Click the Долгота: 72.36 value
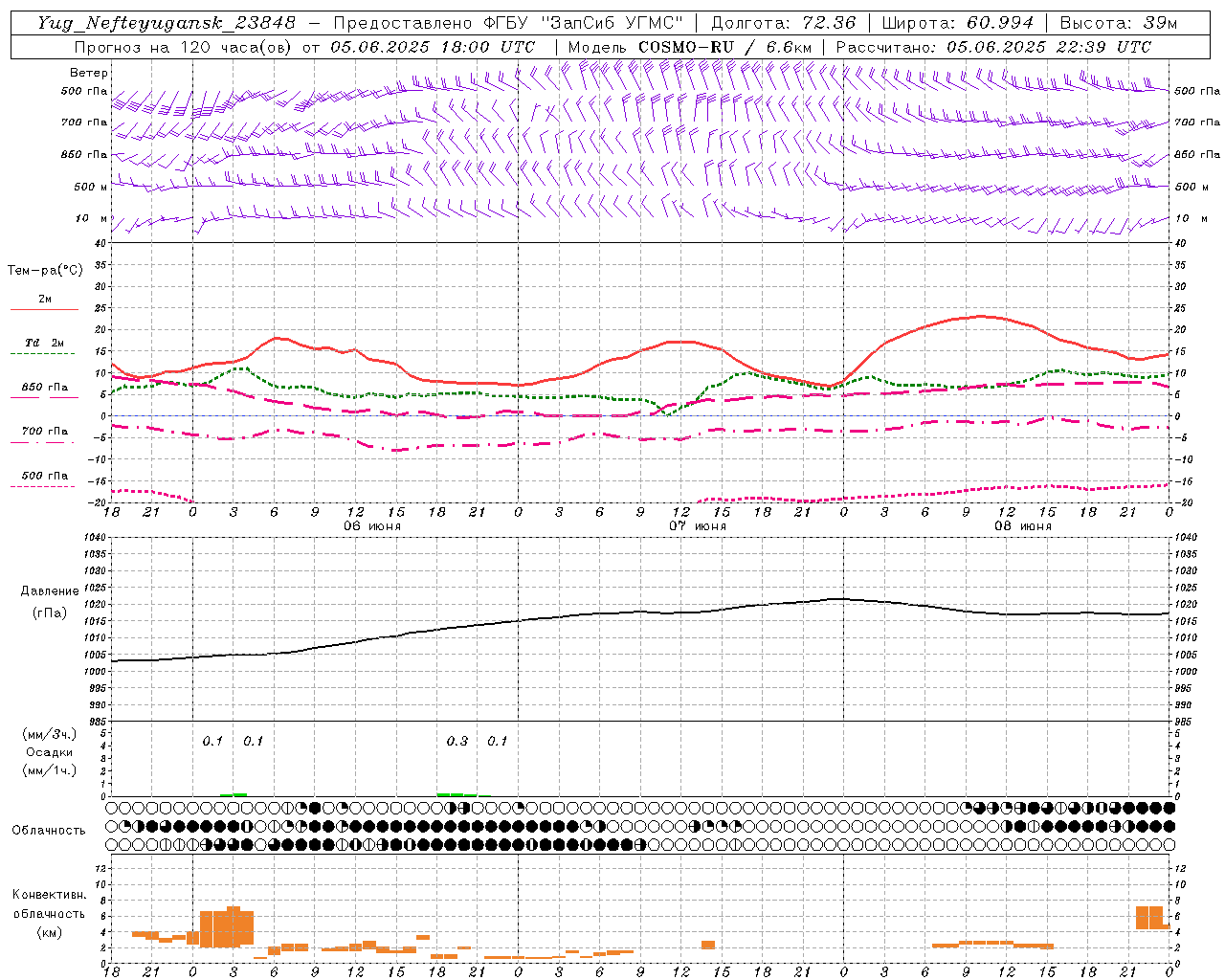 coord(783,23)
